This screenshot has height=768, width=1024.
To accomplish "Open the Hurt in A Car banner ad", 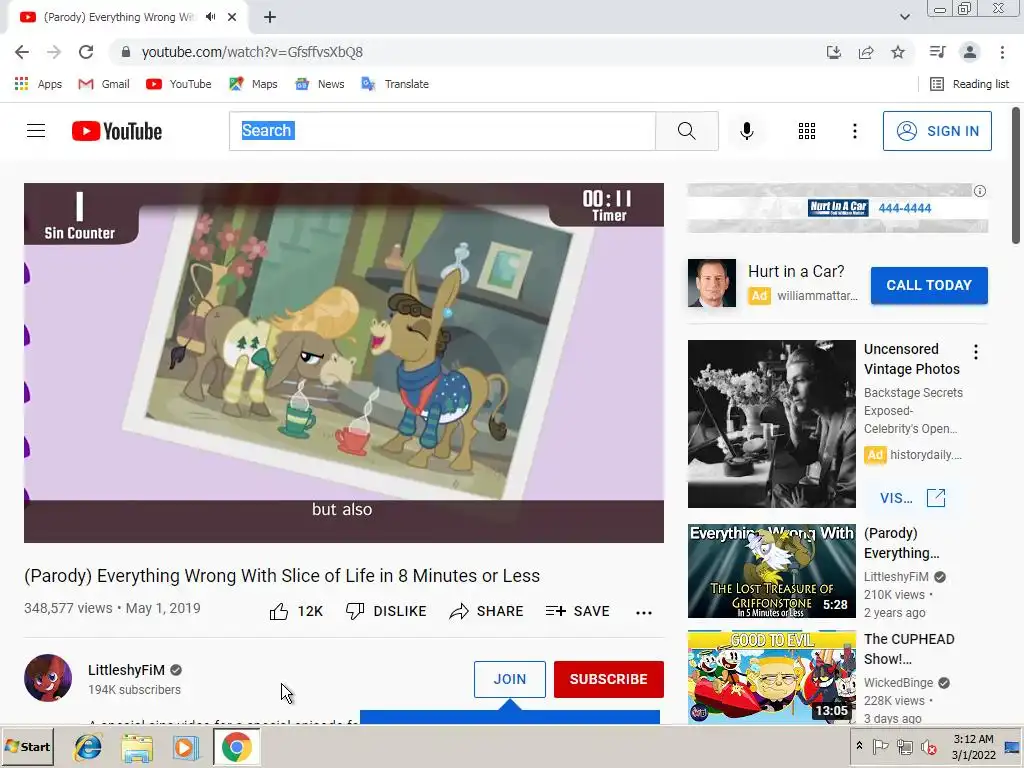I will tap(838, 208).
